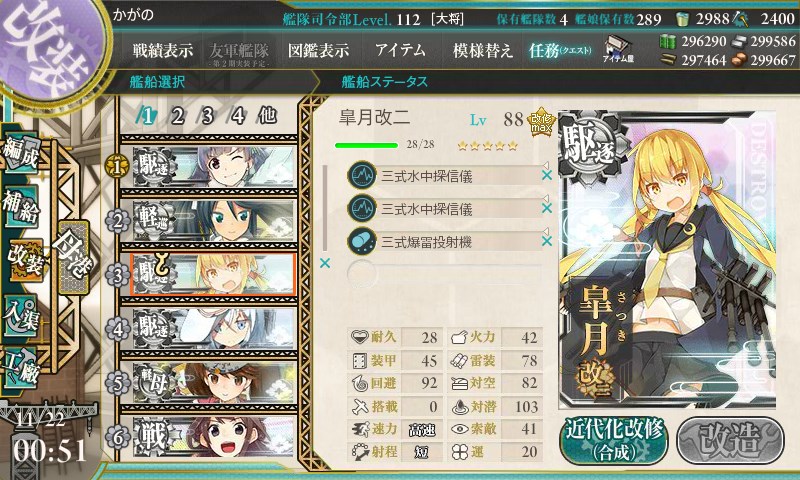Open the 補給 resupply side icon
The image size is (800, 480).
[21, 206]
